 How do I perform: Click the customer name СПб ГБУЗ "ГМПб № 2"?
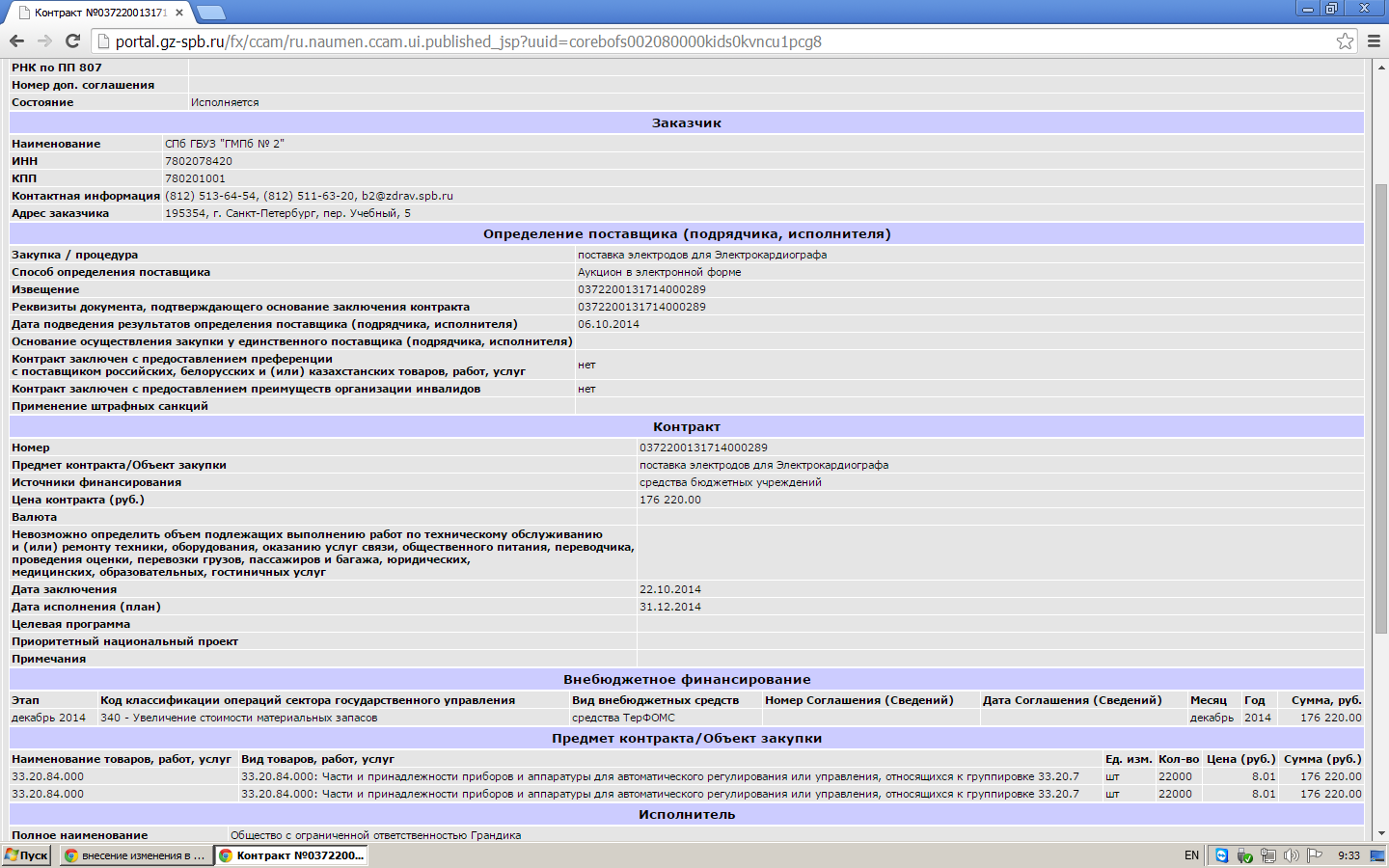pyautogui.click(x=225, y=144)
